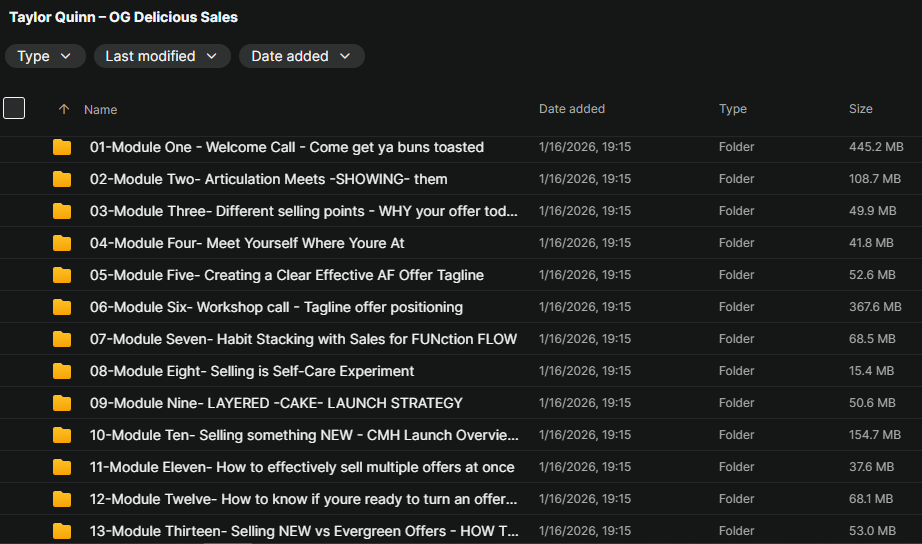Viewport: 922px width, 544px height.
Task: Click the folder icon for 13-Module Thirteen
Action: [x=62, y=532]
